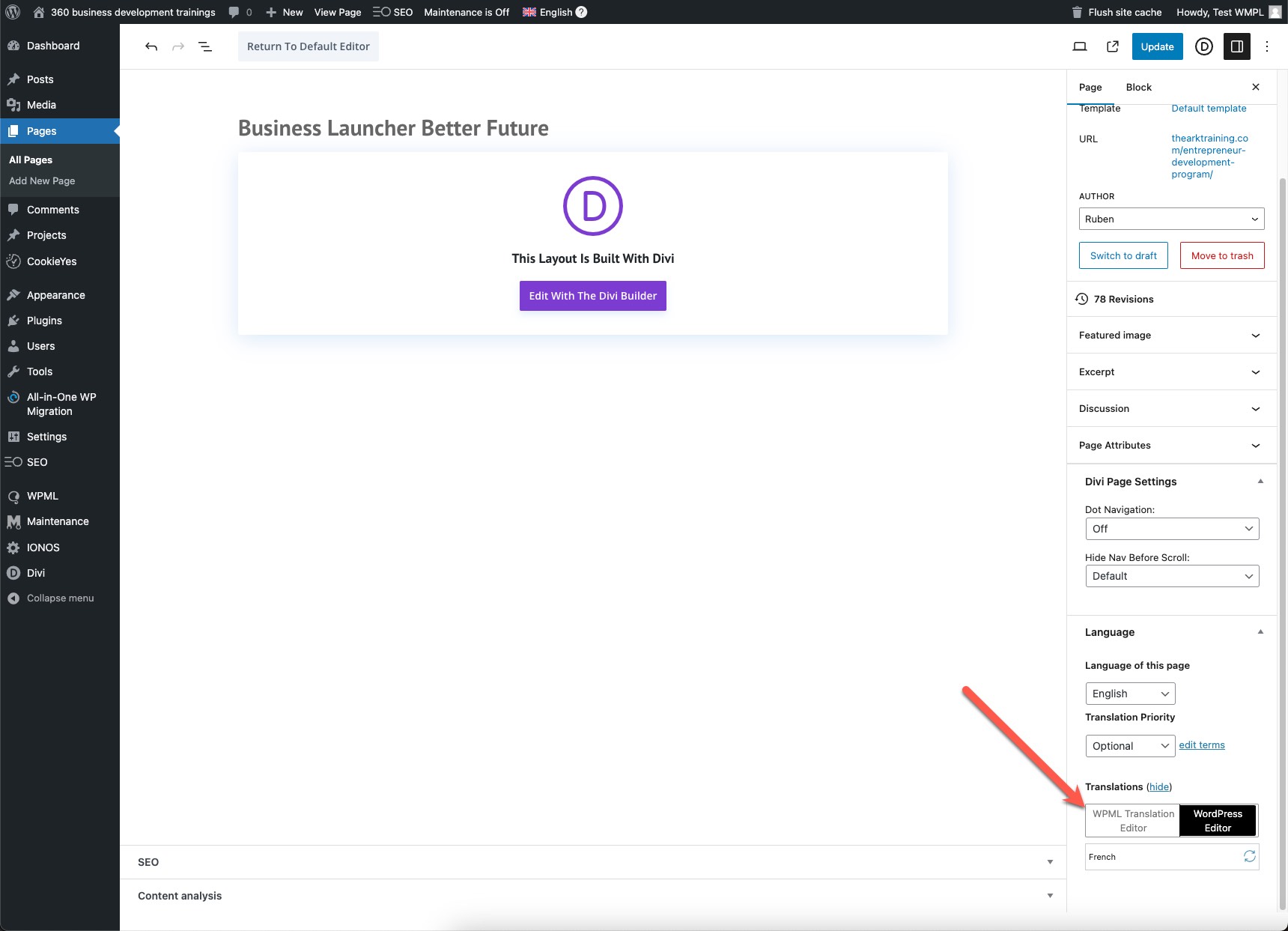Open the page in a new tab icon

(1113, 46)
